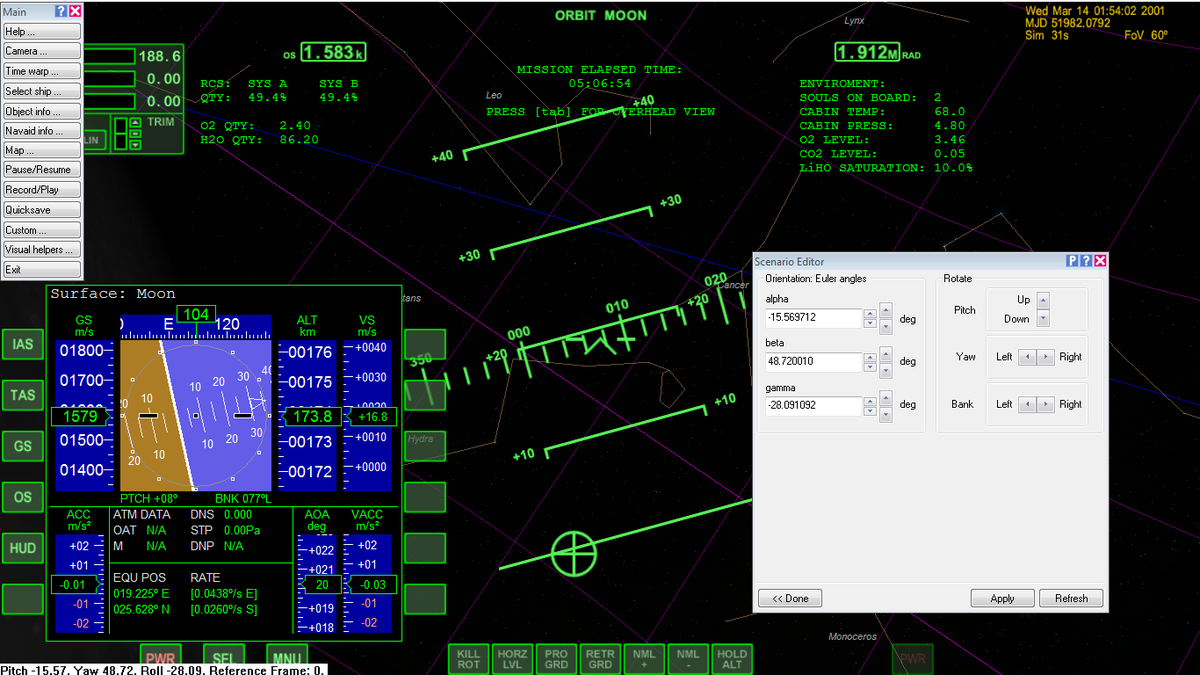Decrease alpha with the large down arrow
The image size is (1200, 675).
coord(886,327)
